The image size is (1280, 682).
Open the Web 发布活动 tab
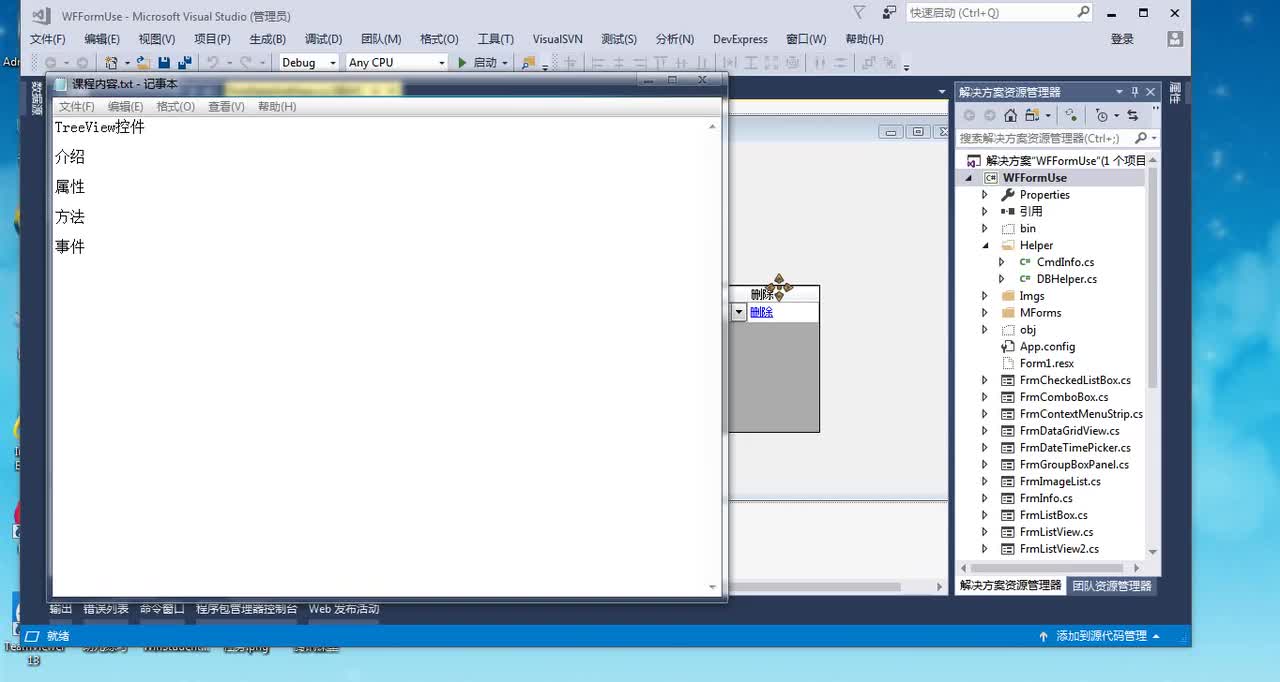[x=344, y=608]
